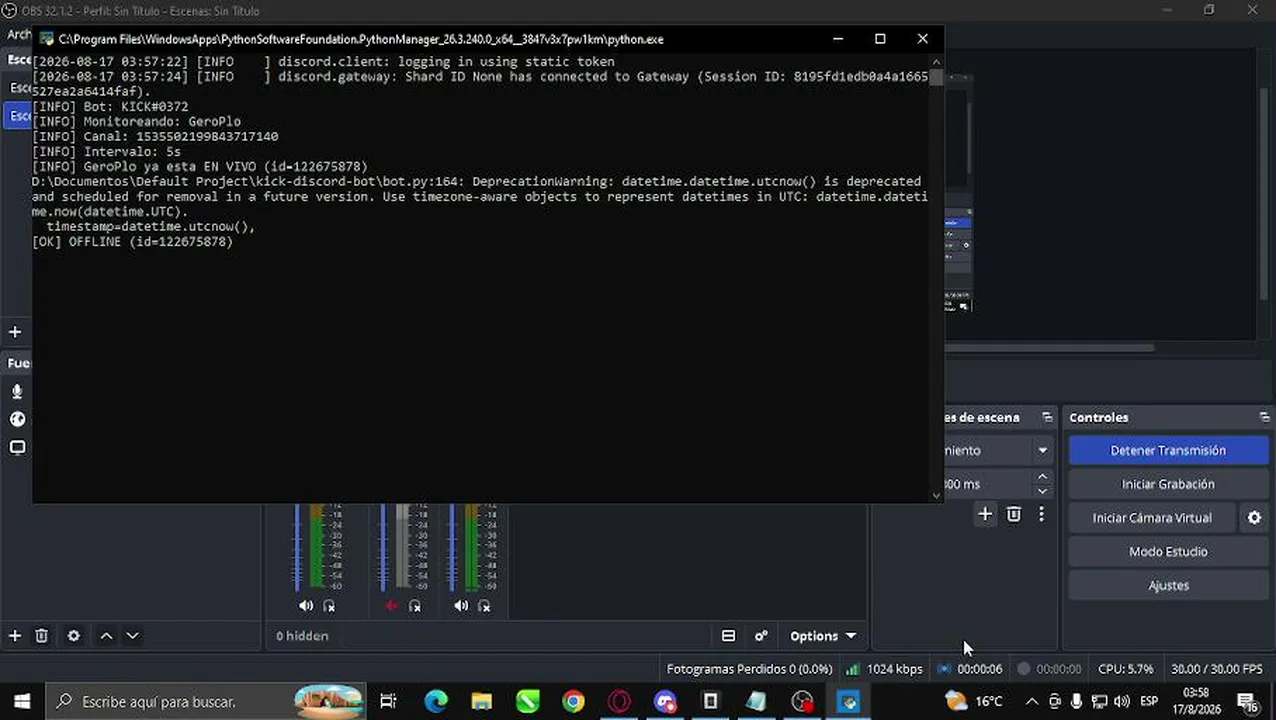Unmute the red muted mixer channel
The image size is (1276, 720).
tap(391, 606)
